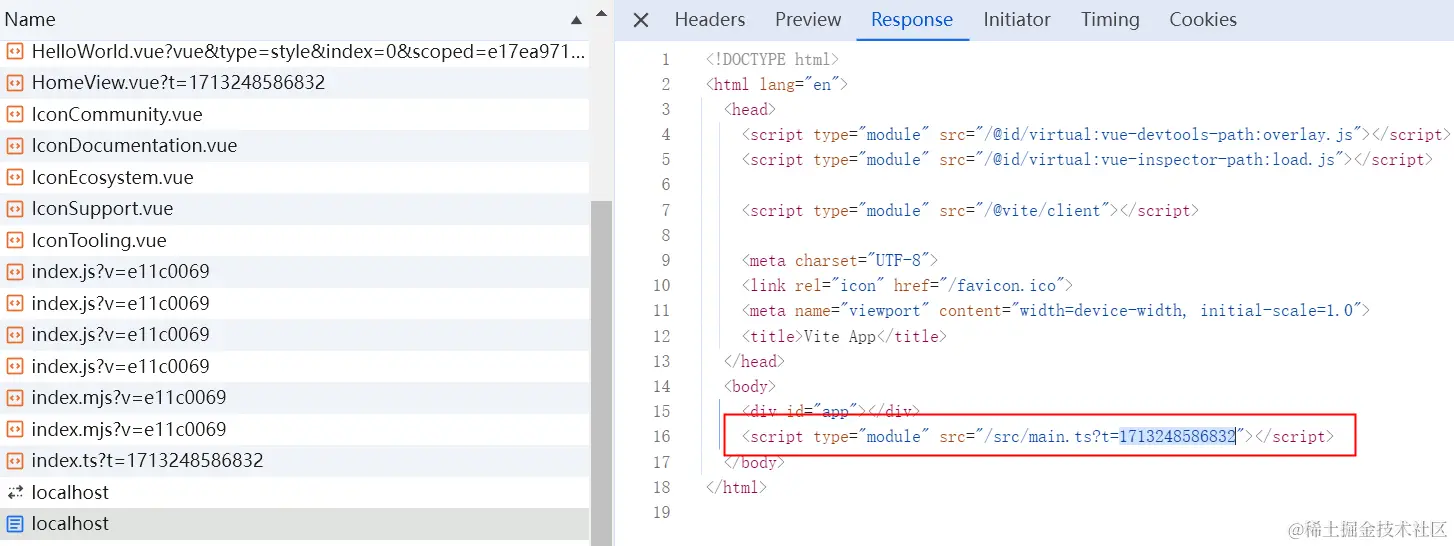Open the Timing tab
1454x546 pixels.
pos(1110,20)
